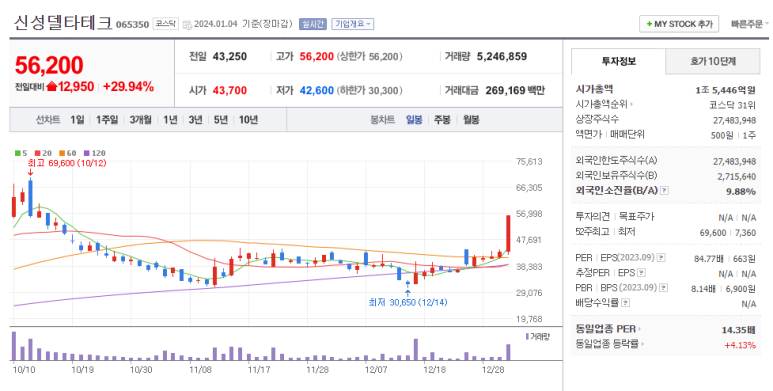
Task: Click the 투자의견 목표주가 label
Action: 614,216
